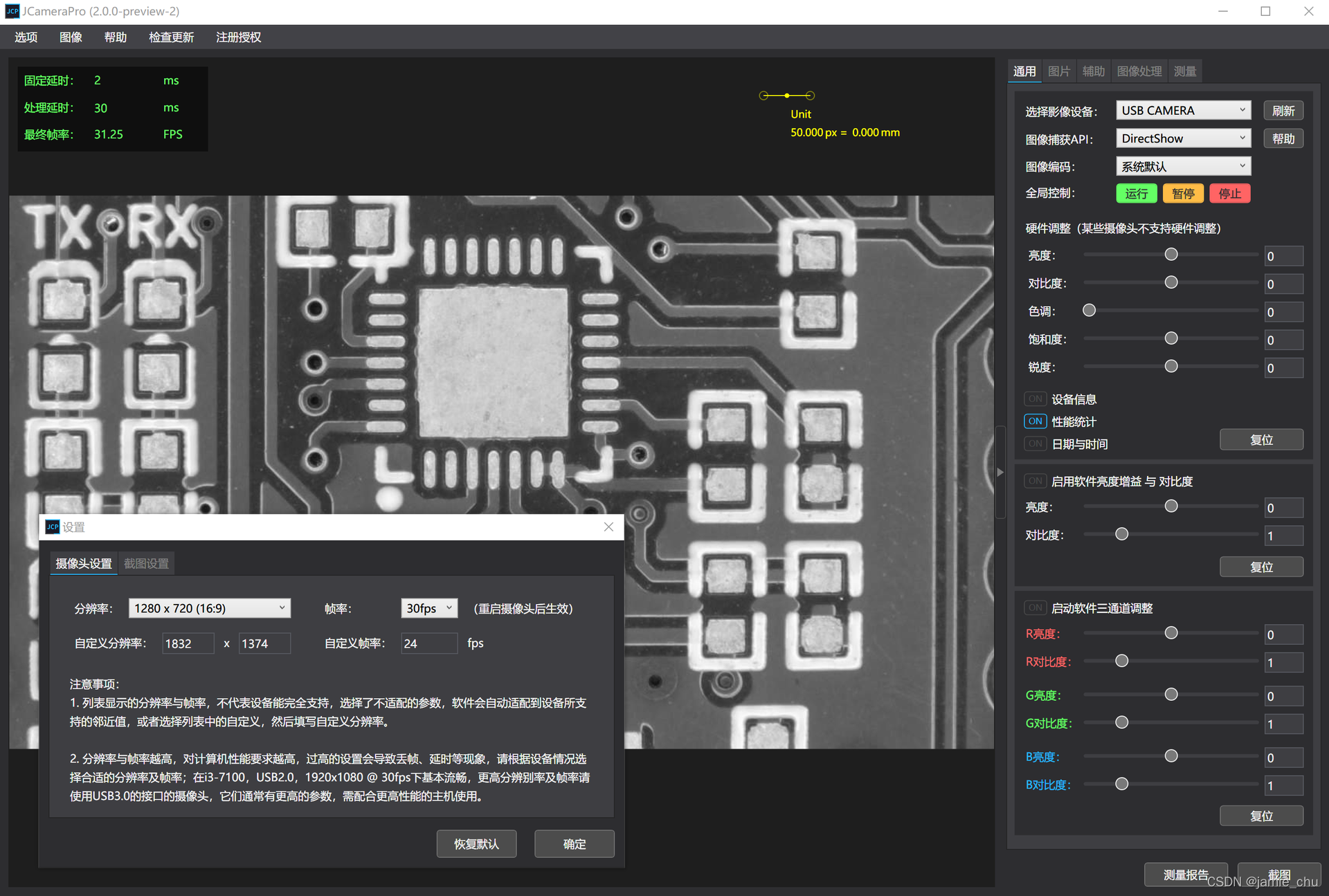This screenshot has width=1329, height=896.
Task: Open the 图像 menu
Action: pyautogui.click(x=71, y=37)
